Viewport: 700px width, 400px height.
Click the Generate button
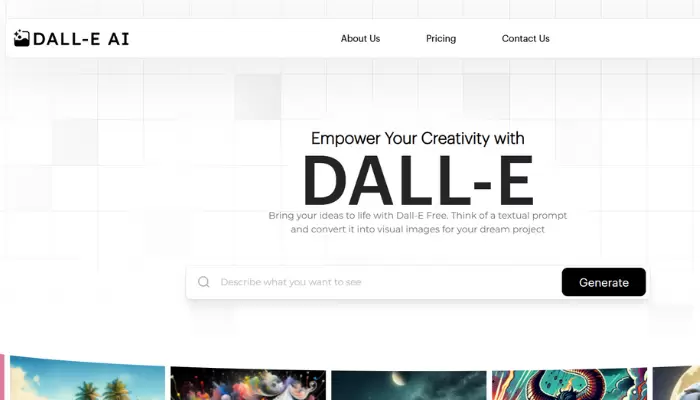click(604, 282)
